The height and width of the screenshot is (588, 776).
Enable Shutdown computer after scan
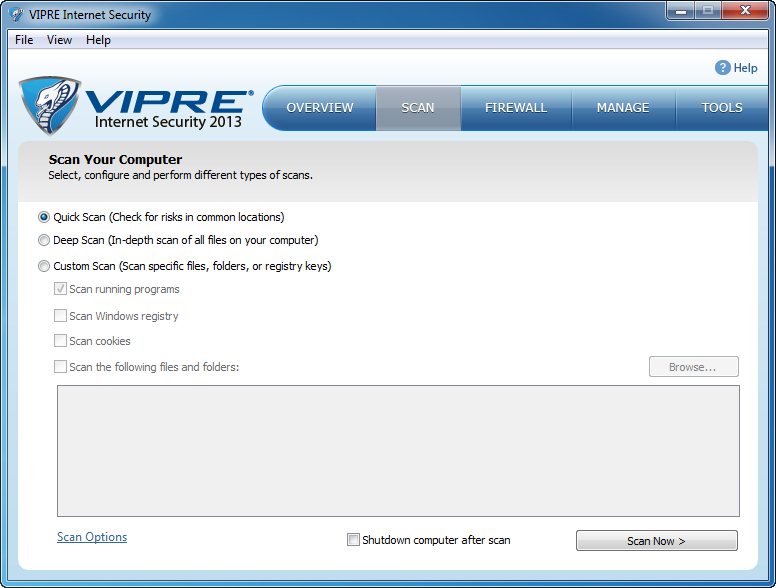[353, 539]
